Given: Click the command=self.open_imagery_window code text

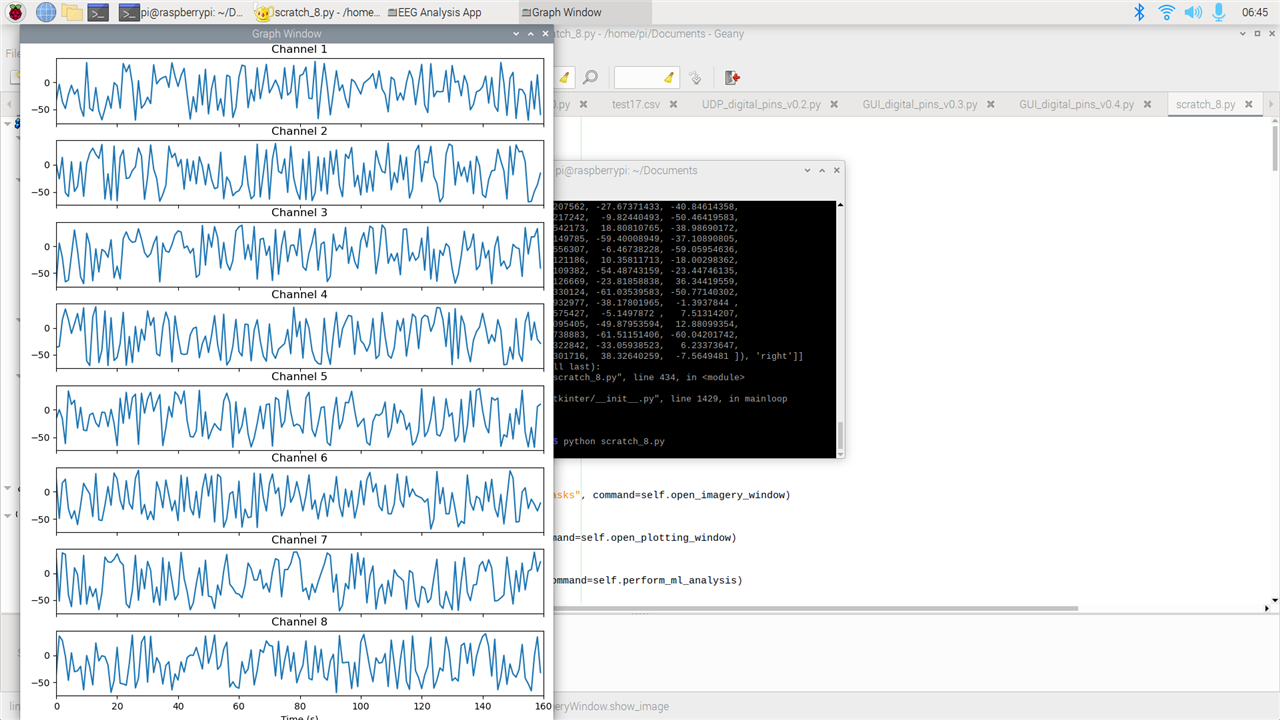Looking at the screenshot, I should pos(691,495).
